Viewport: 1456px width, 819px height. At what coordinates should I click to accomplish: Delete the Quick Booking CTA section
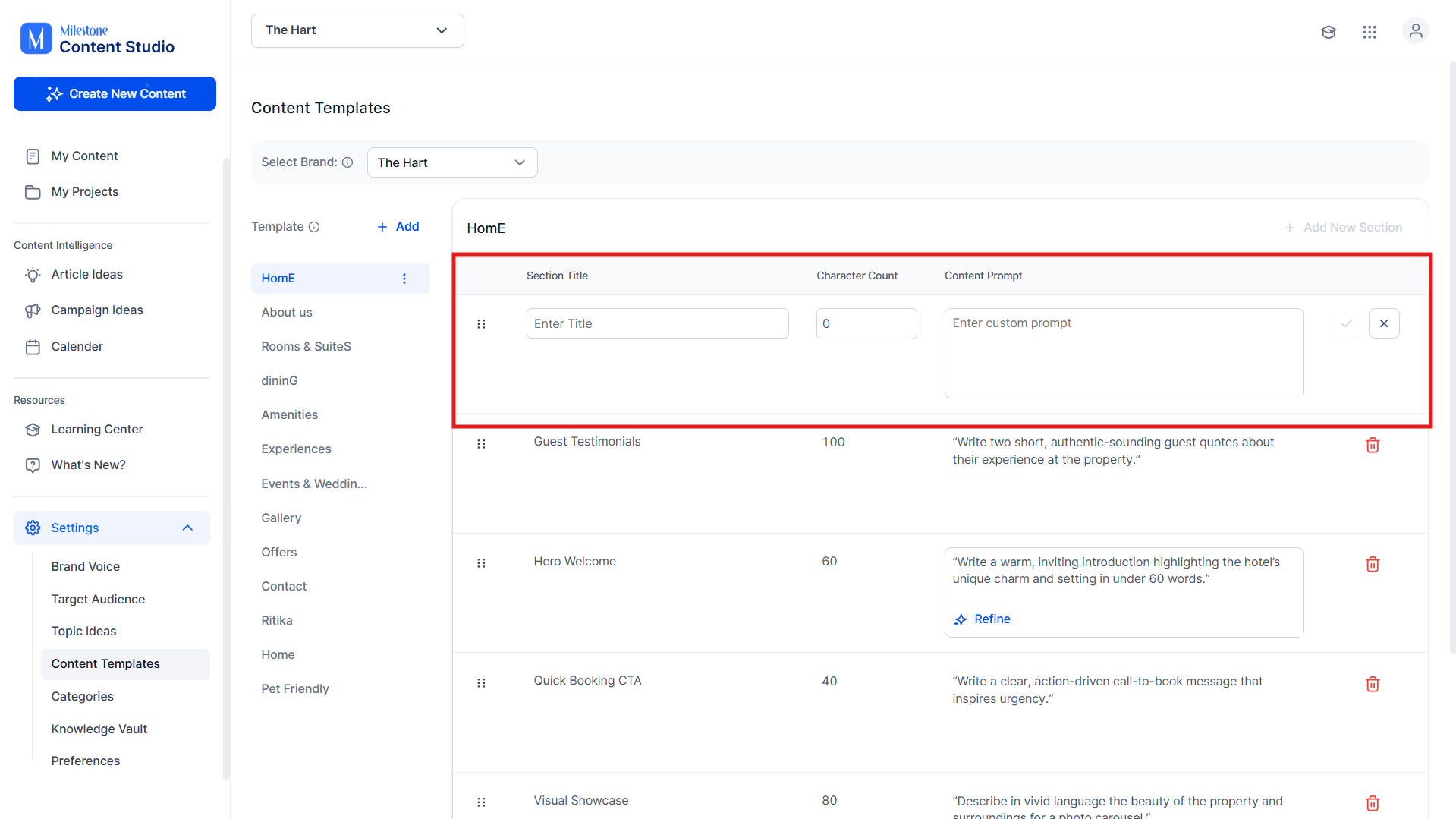point(1373,684)
